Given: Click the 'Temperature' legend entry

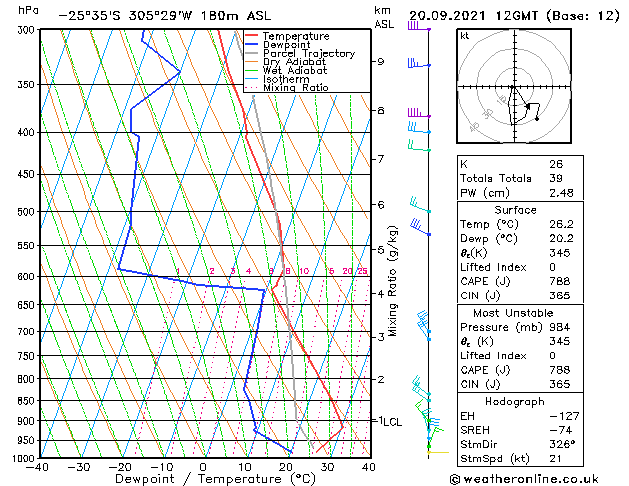Looking at the screenshot, I should [296, 36].
